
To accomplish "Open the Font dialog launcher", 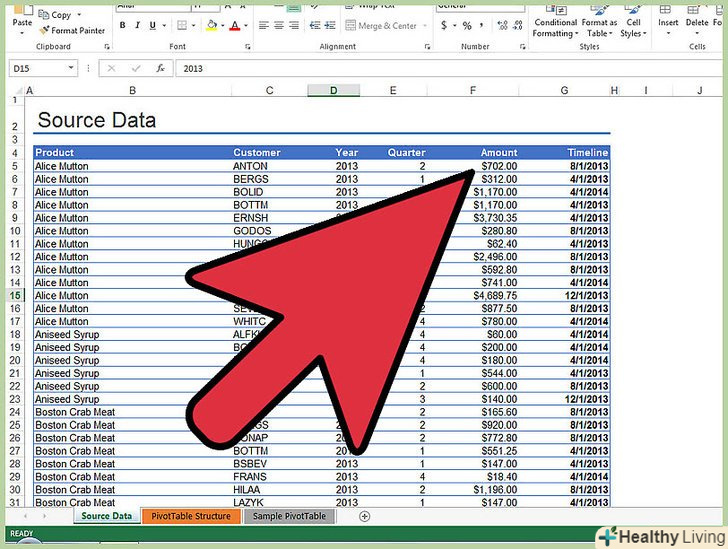I will pos(248,46).
